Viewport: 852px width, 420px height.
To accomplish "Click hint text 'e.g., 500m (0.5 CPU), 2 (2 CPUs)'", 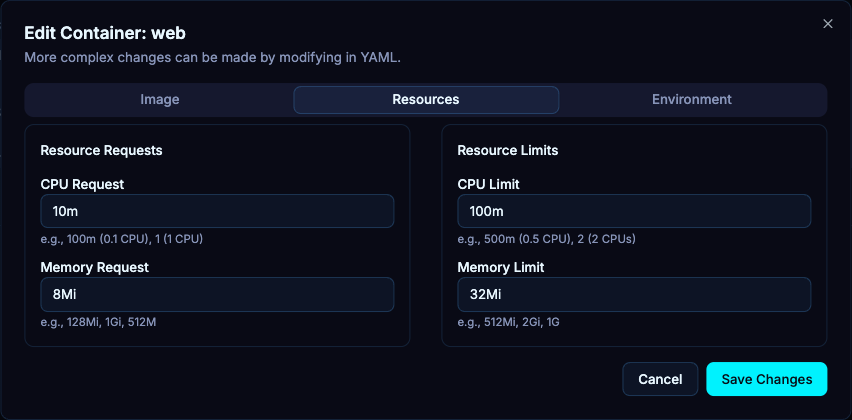I will (547, 239).
